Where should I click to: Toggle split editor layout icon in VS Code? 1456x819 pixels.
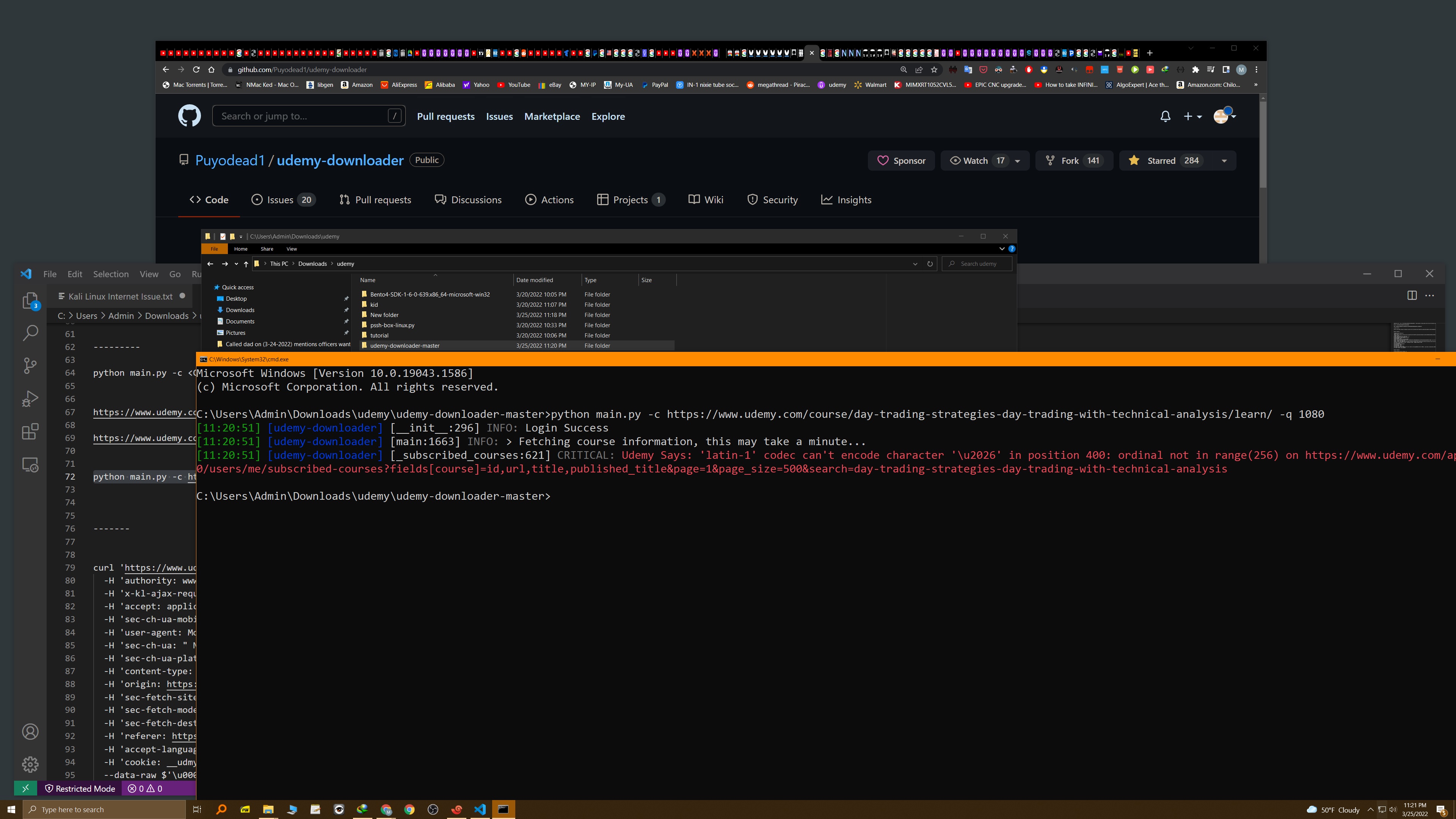click(x=1411, y=295)
